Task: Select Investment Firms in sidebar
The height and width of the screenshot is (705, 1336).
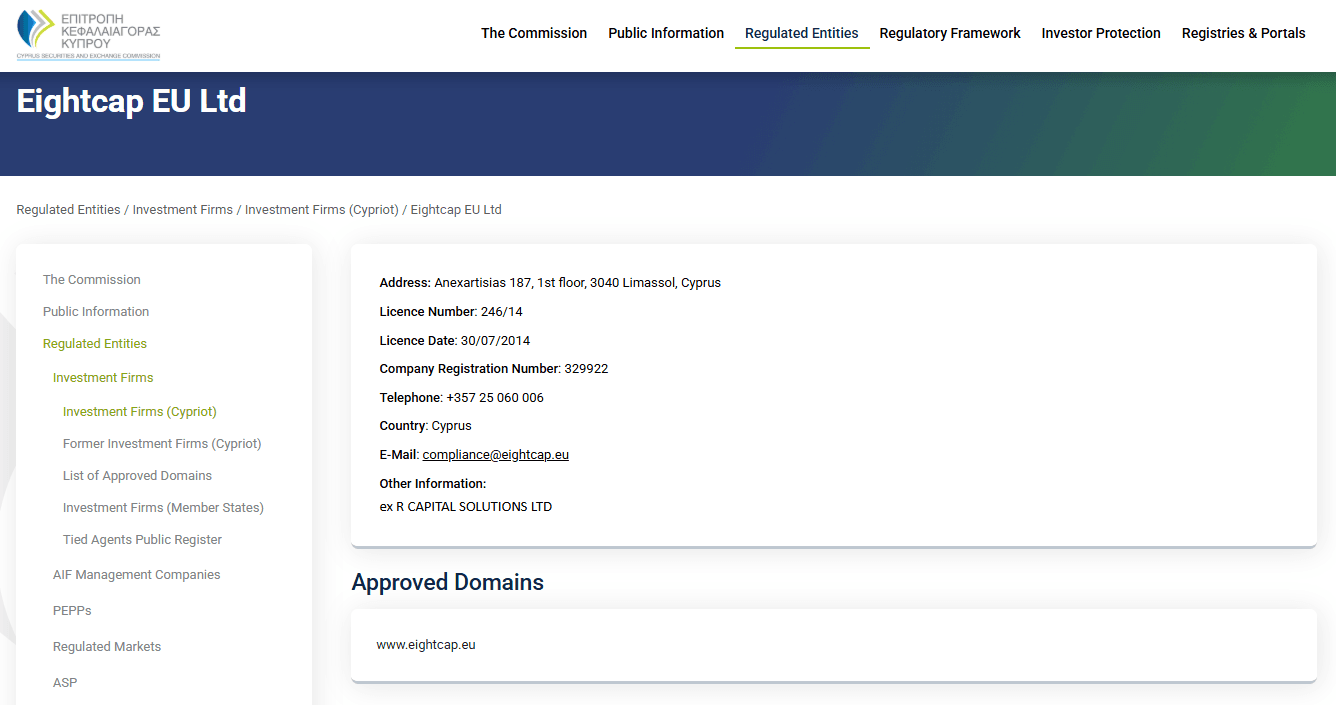Action: [103, 378]
